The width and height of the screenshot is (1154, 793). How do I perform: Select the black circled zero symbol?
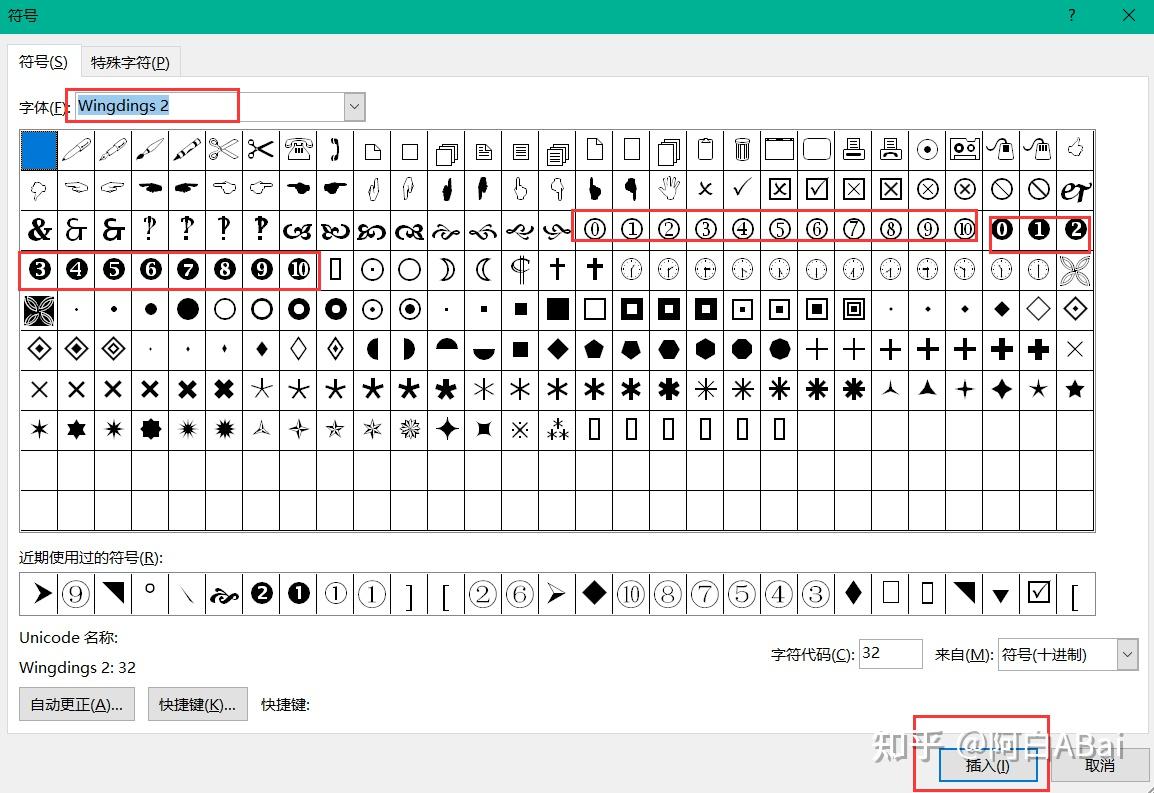click(x=1002, y=230)
